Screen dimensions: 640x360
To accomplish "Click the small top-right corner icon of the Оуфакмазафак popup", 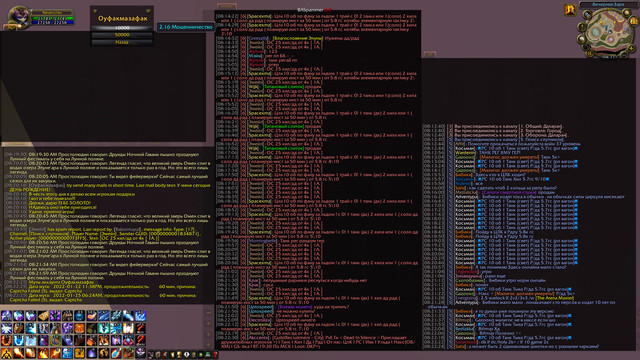I will (148, 11).
